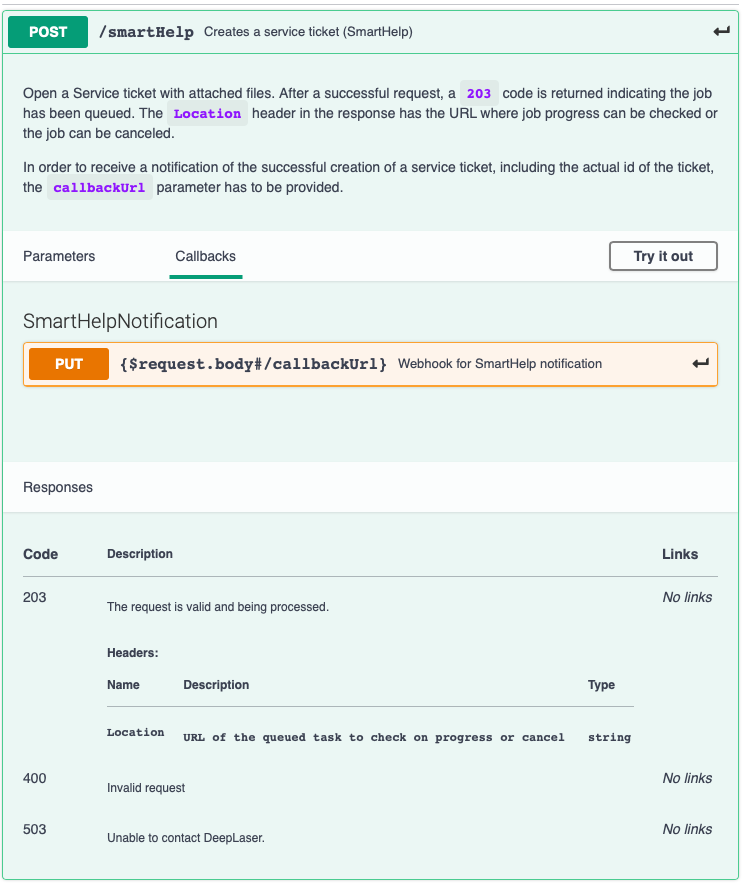
Task: Collapse the PUT webhook using its arrow icon
Action: click(697, 363)
